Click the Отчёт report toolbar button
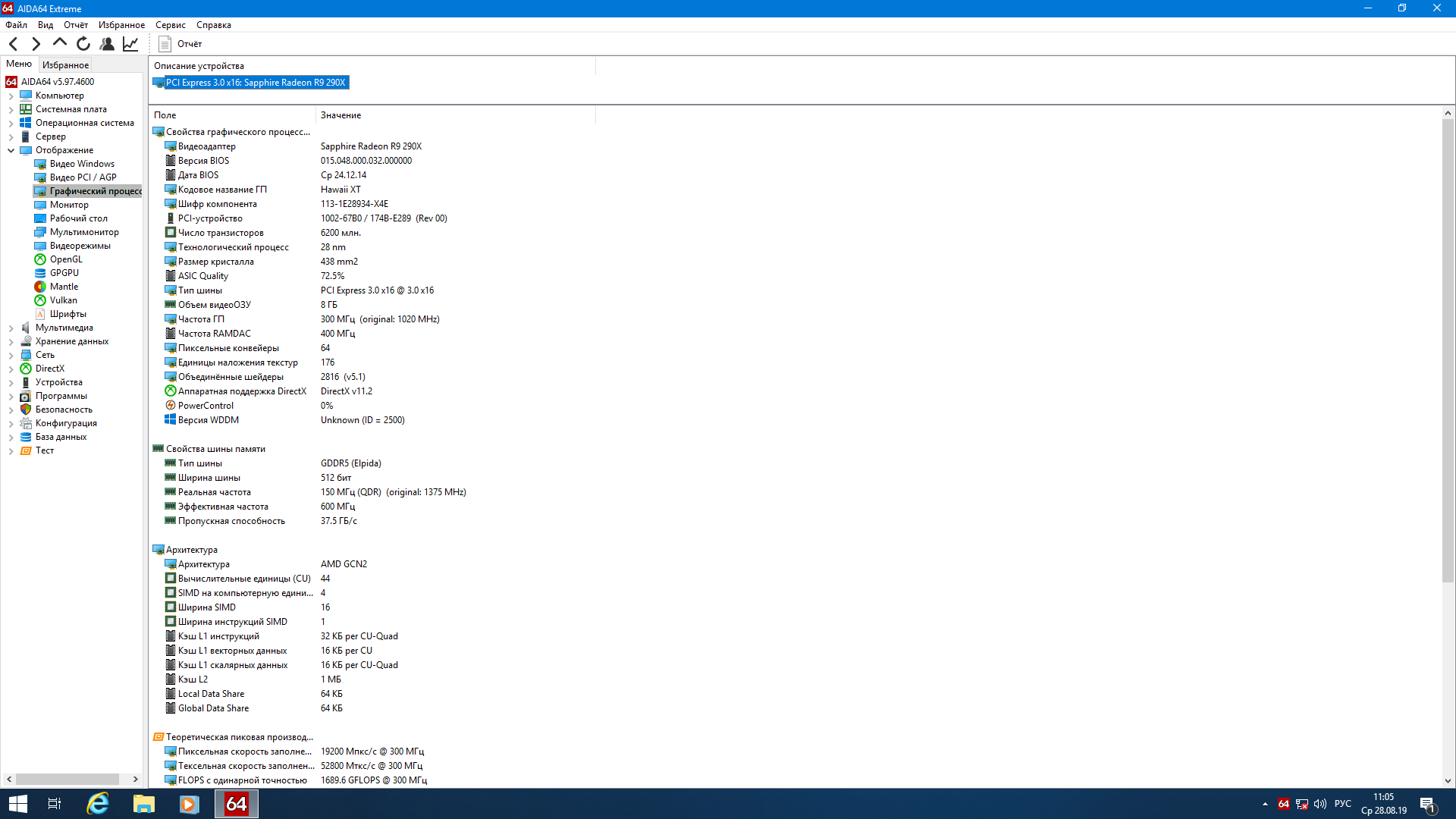The height and width of the screenshot is (819, 1456). pos(180,44)
